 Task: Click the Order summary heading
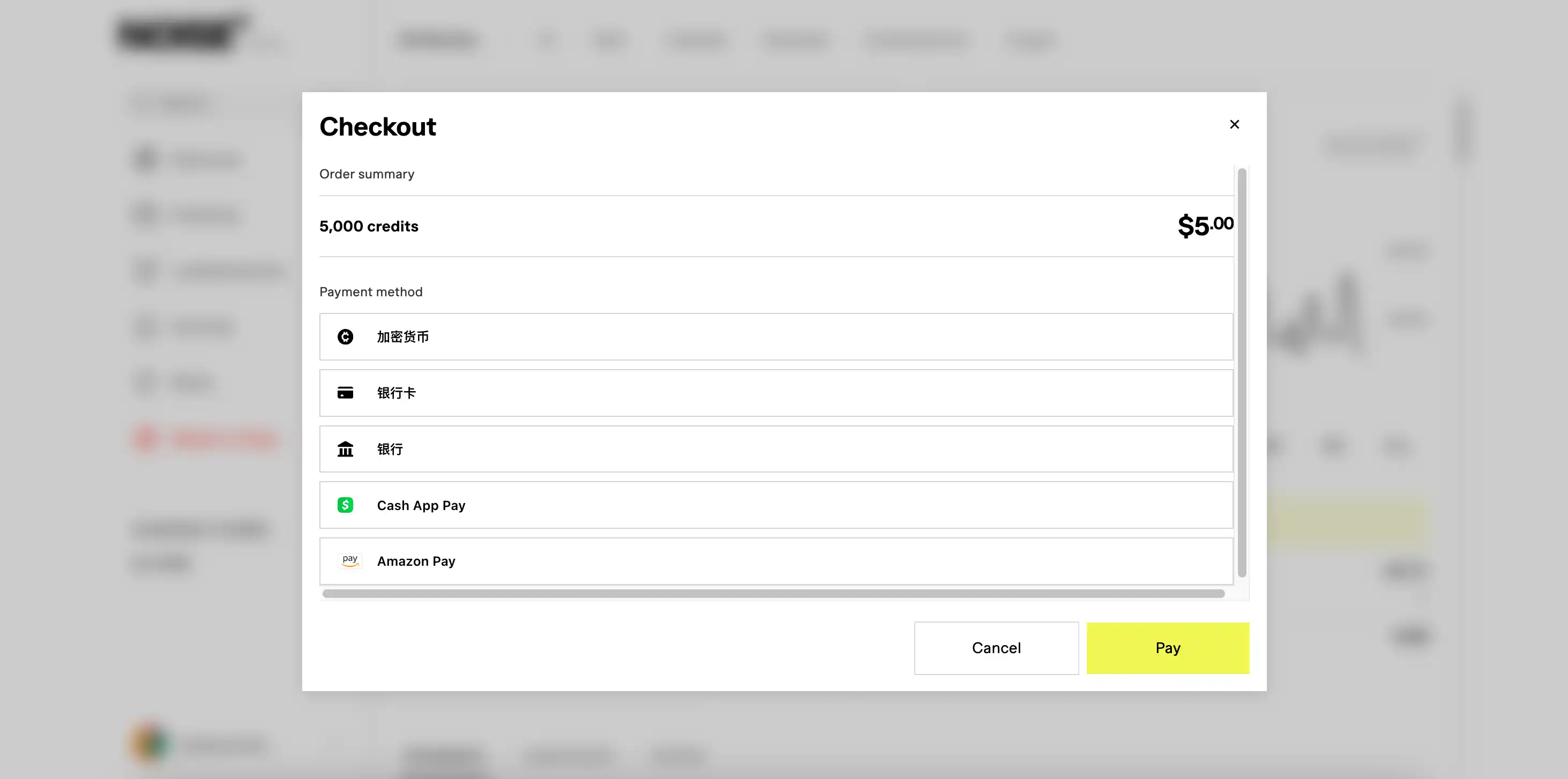[367, 174]
